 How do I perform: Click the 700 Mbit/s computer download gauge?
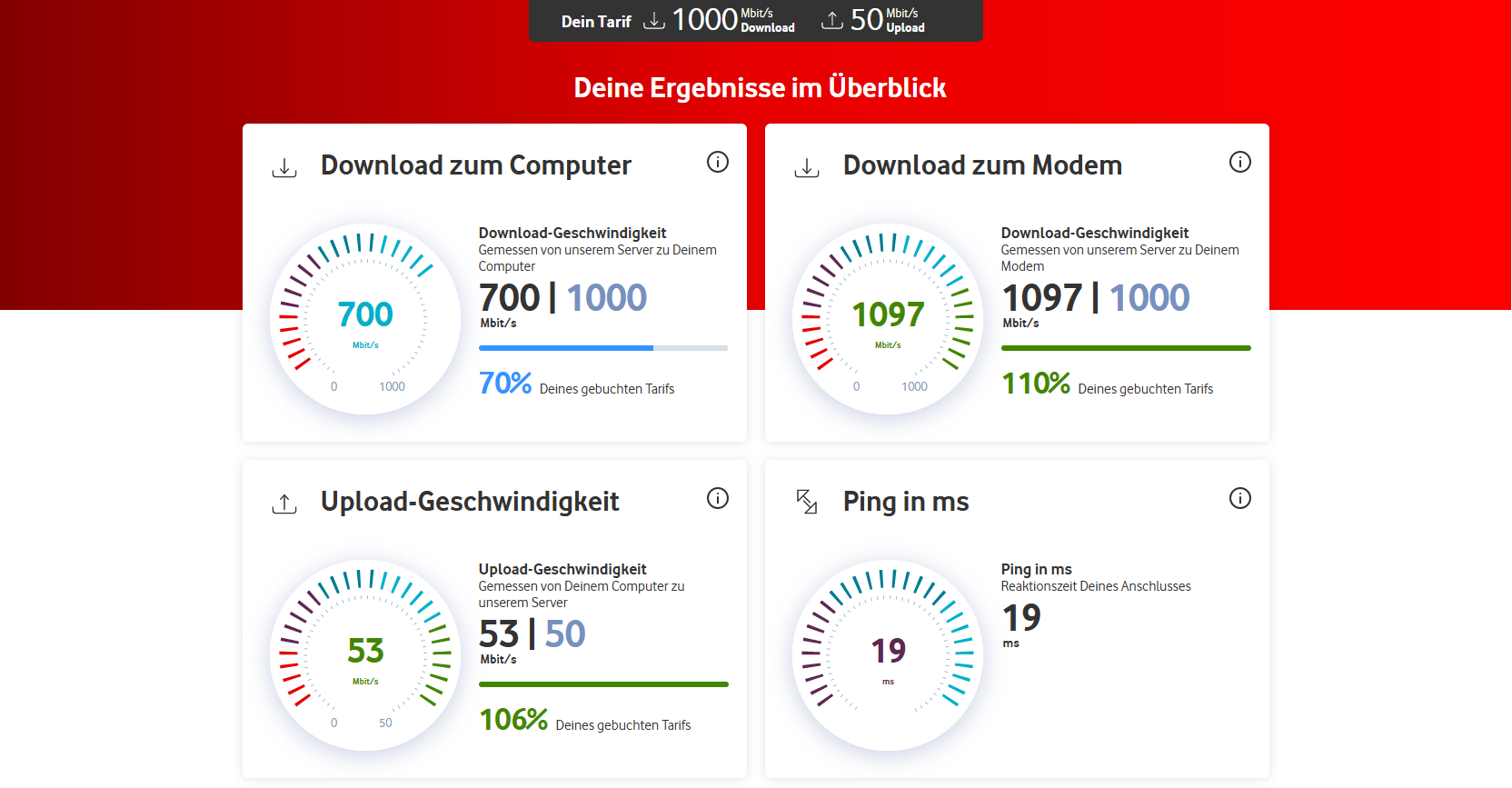click(365, 319)
